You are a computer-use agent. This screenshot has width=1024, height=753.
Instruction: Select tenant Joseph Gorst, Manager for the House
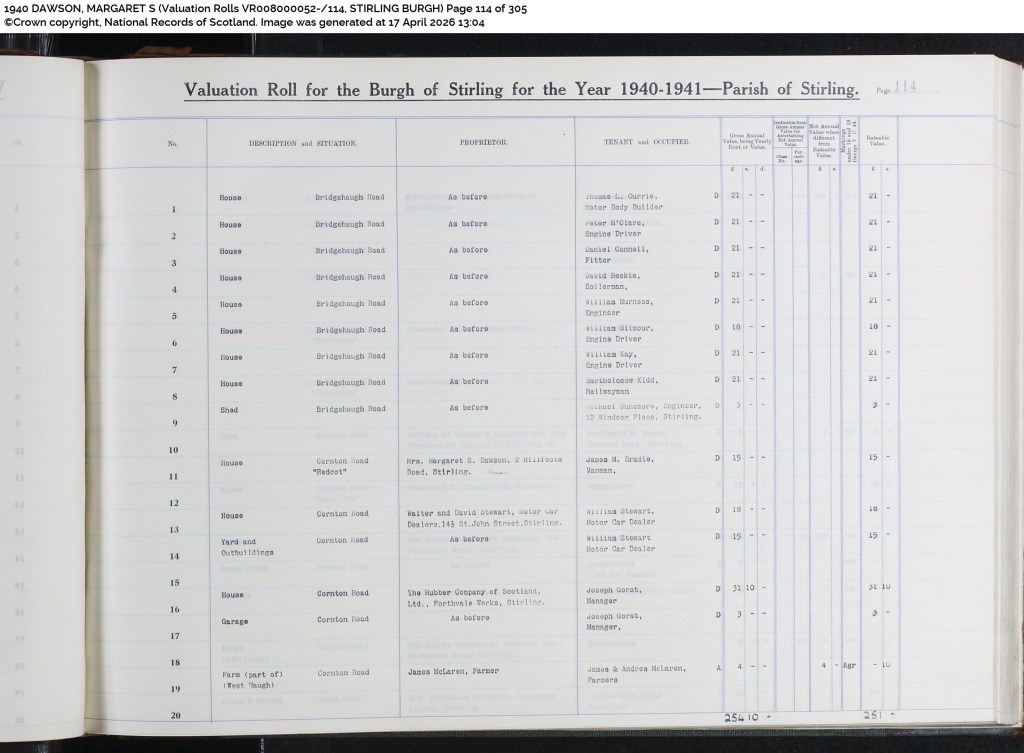coord(615,595)
